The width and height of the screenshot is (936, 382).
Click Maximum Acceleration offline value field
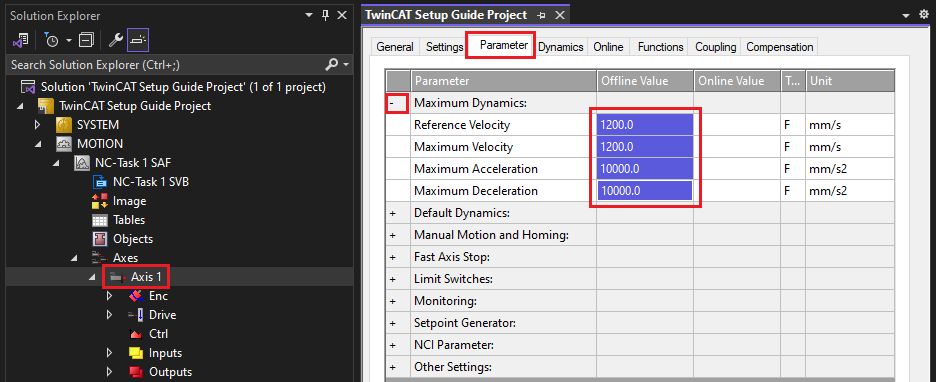pyautogui.click(x=645, y=169)
